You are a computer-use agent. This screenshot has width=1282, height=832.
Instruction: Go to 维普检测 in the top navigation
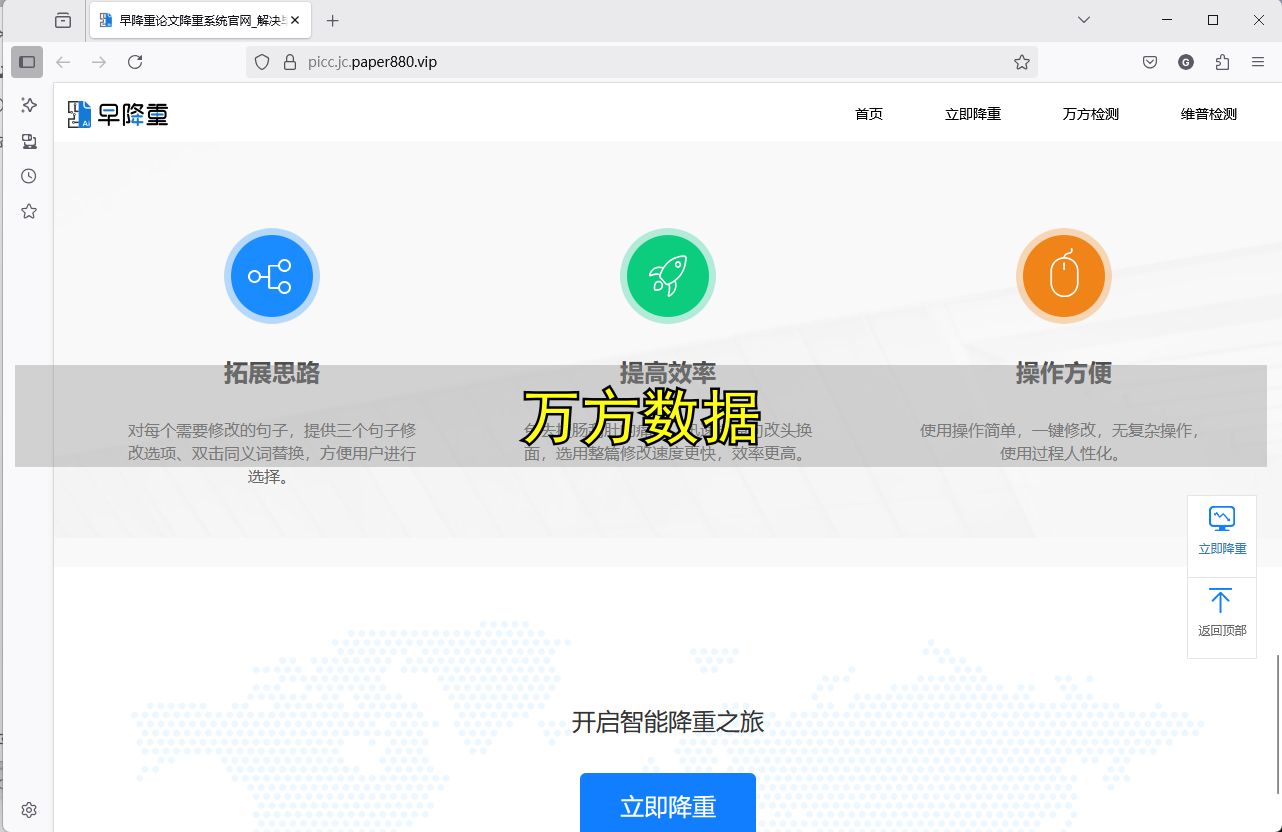1209,114
